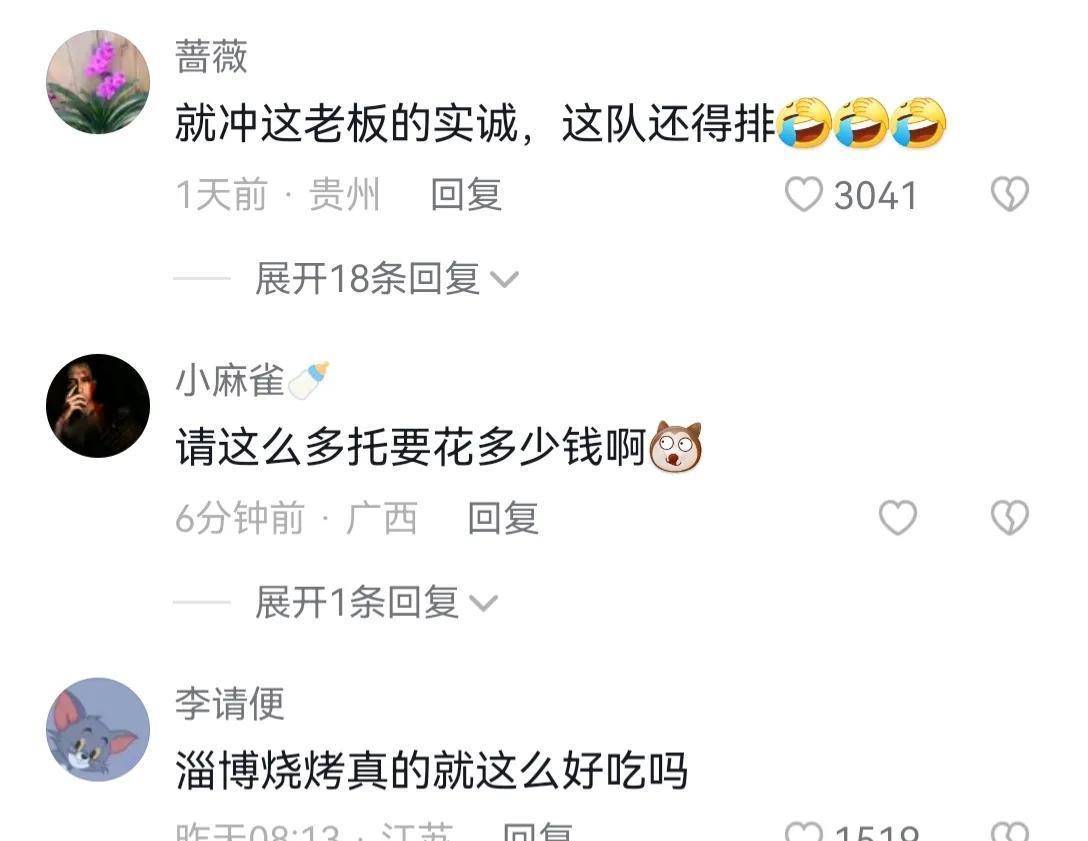Open username 李请便 profile
Viewport: 1088px width, 841px height.
pyautogui.click(x=230, y=704)
